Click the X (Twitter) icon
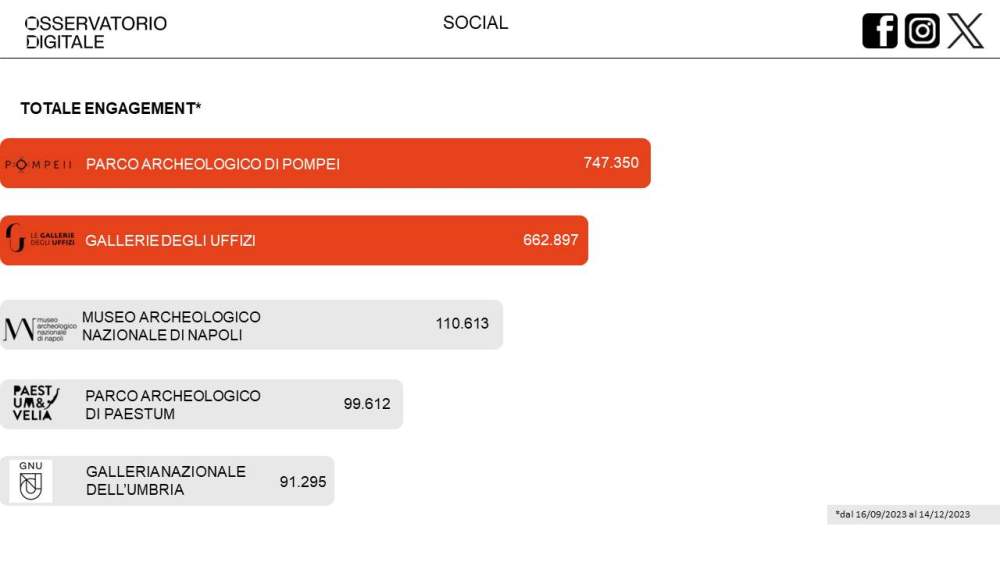1000x562 pixels. click(965, 31)
